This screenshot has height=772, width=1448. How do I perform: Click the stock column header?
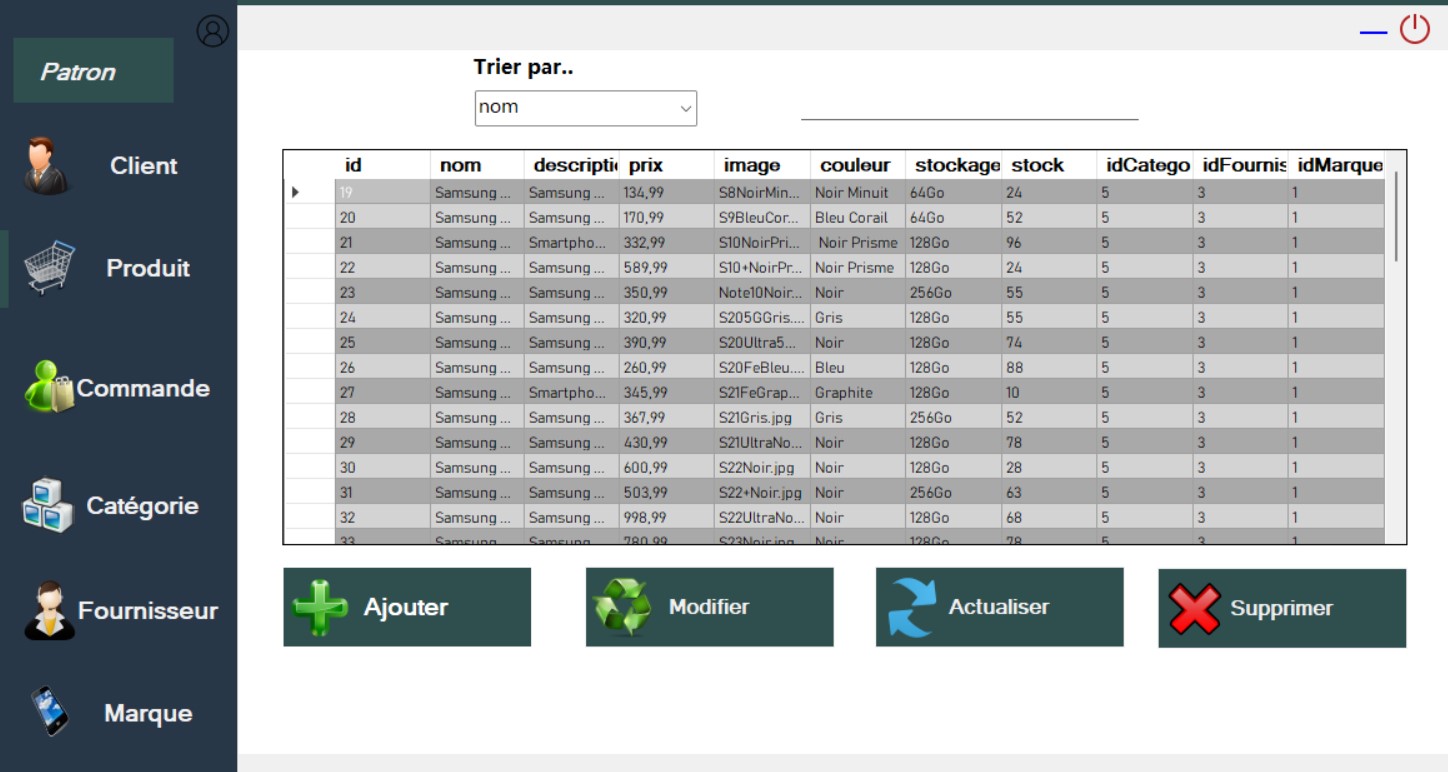(1049, 165)
